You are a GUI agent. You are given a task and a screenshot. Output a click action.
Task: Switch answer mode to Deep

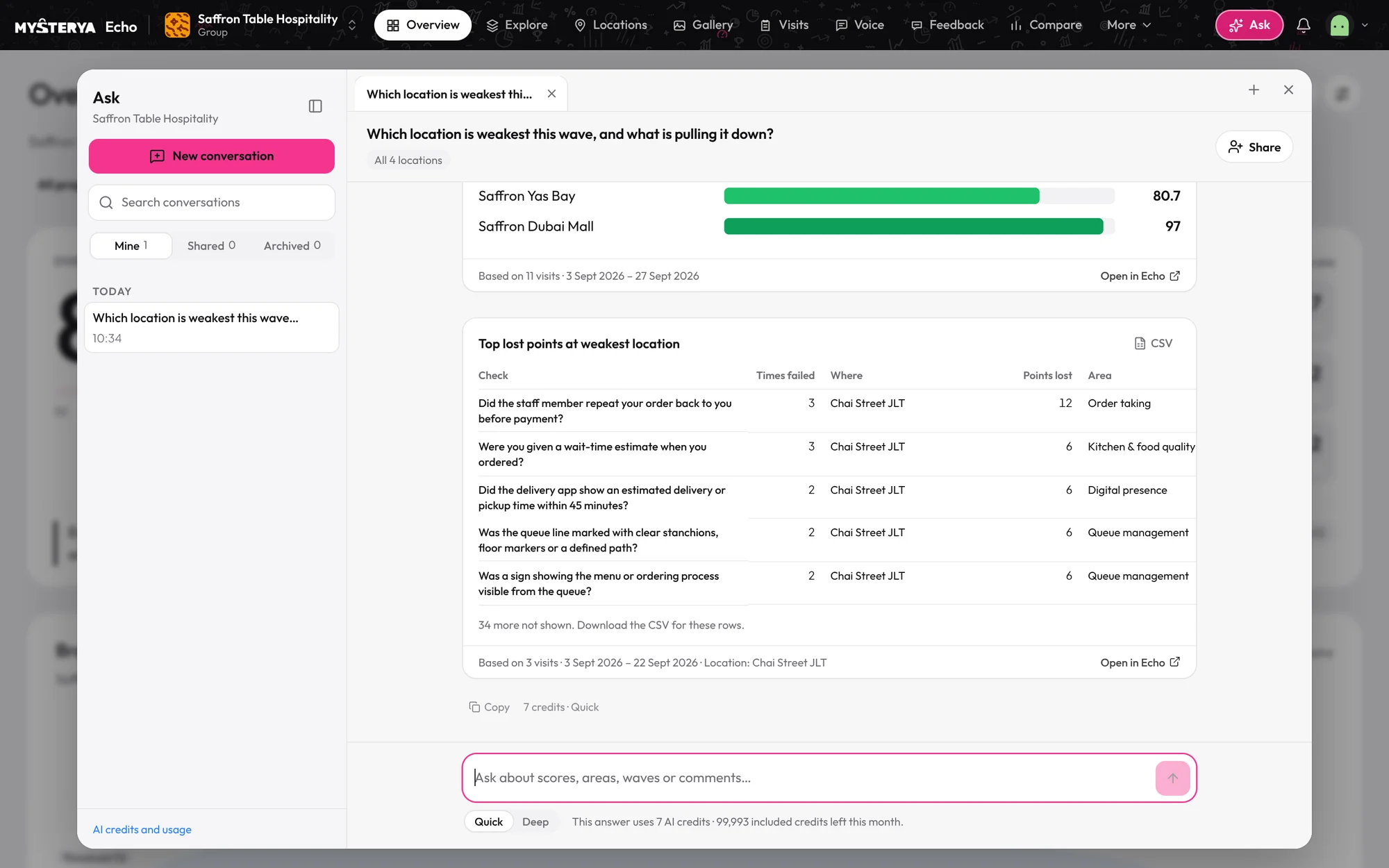coord(535,821)
